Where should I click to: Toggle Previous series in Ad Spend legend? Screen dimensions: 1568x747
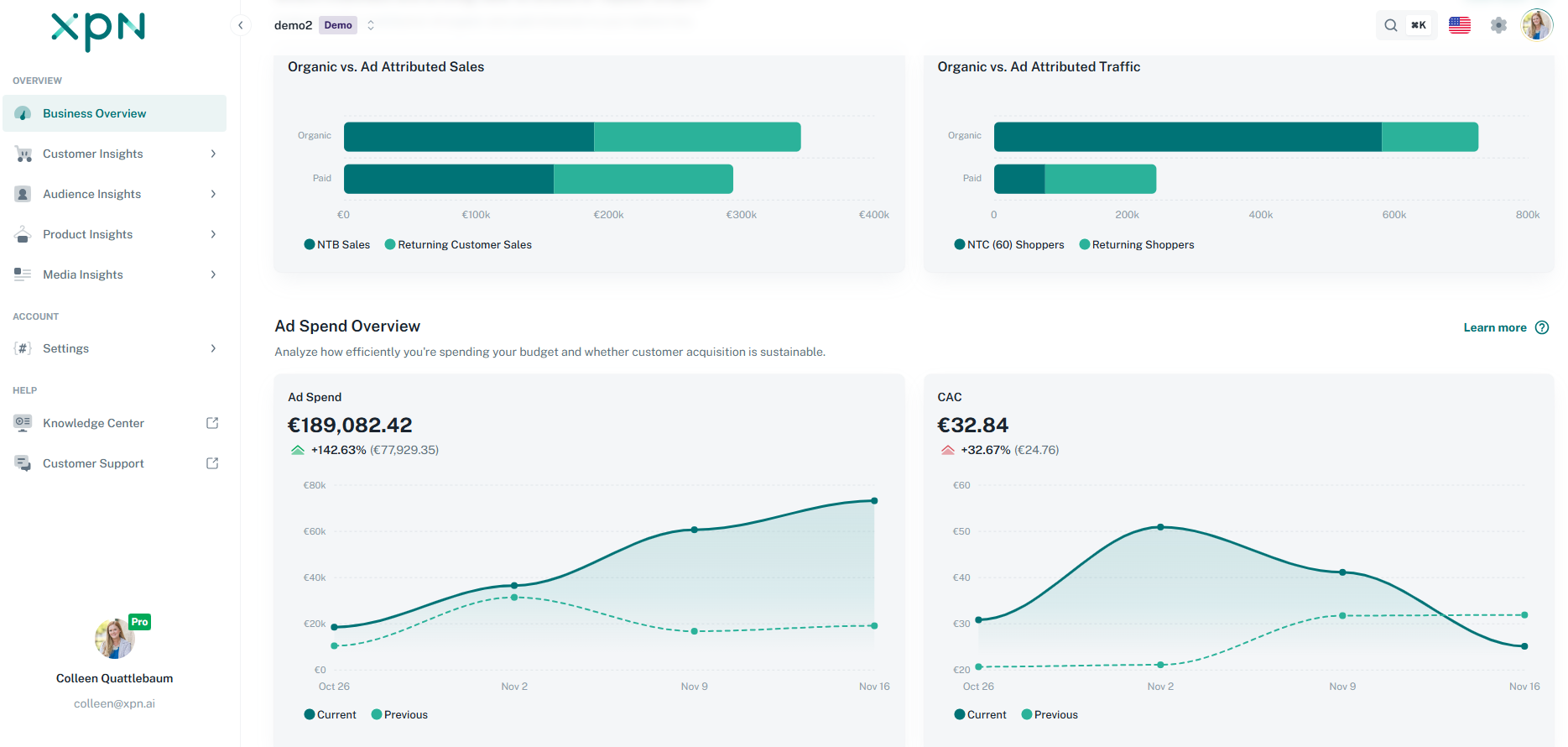tap(399, 714)
